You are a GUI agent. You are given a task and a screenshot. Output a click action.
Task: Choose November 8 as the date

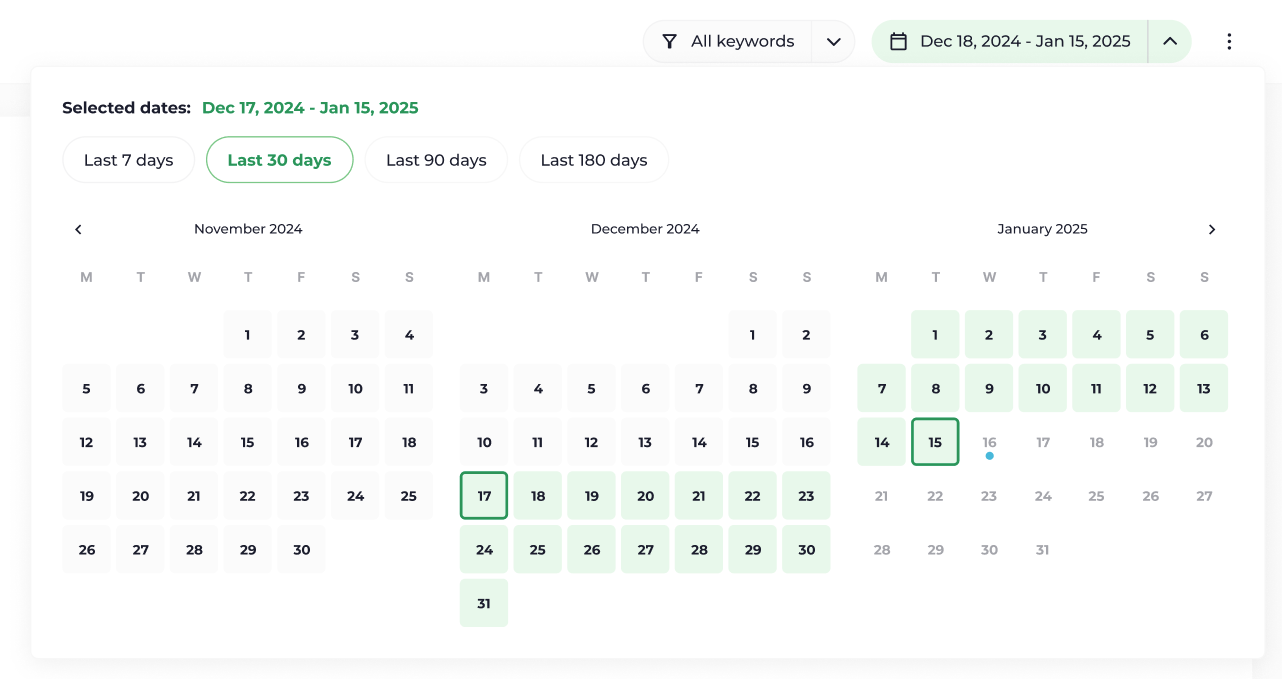[x=248, y=389]
